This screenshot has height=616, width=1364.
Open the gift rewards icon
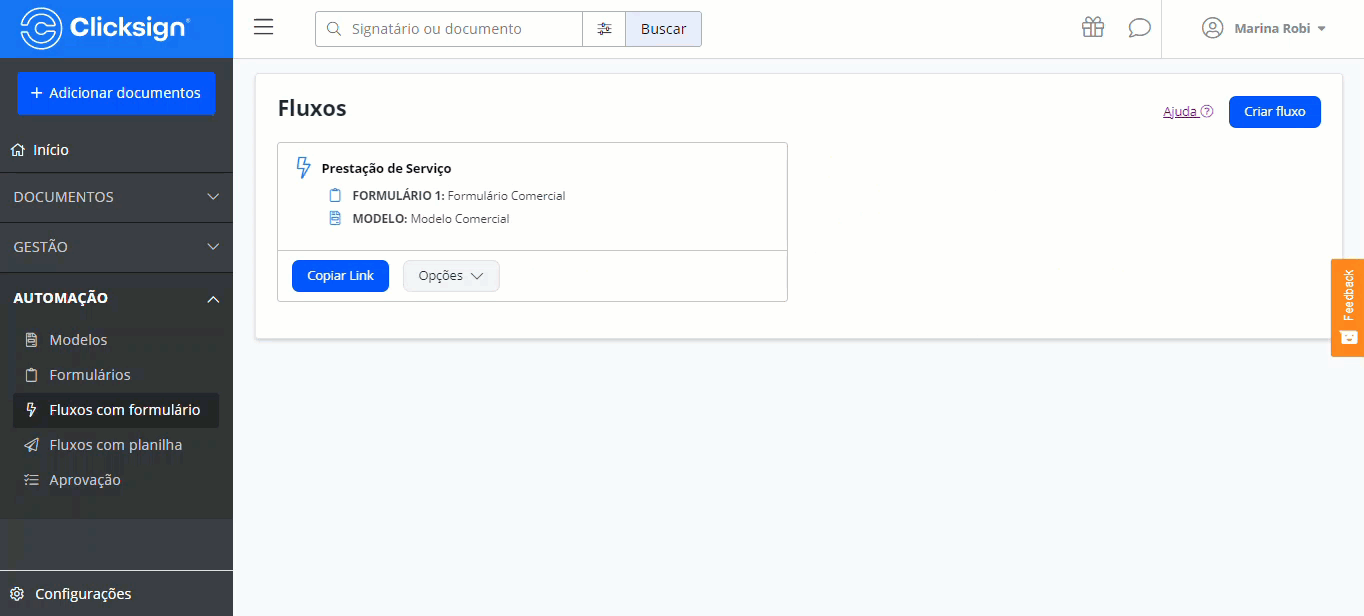(x=1093, y=28)
